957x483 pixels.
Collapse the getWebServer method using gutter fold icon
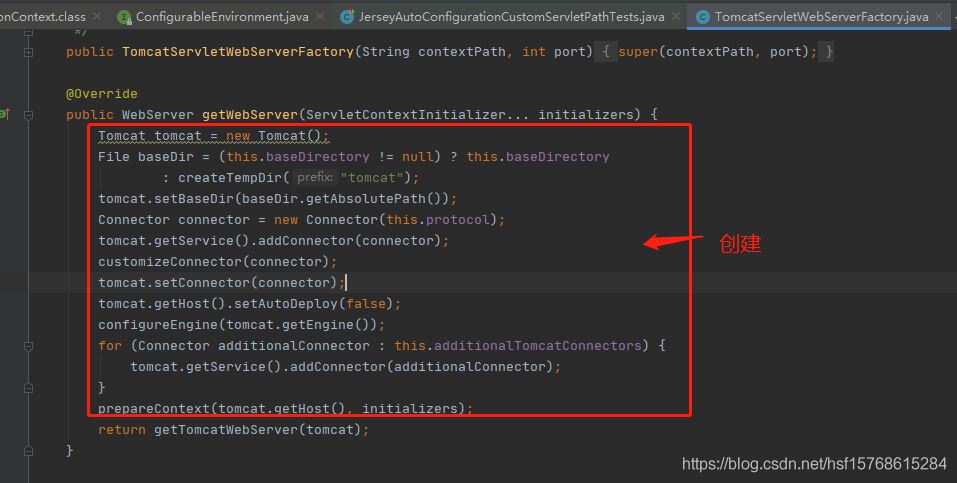pyautogui.click(x=28, y=115)
